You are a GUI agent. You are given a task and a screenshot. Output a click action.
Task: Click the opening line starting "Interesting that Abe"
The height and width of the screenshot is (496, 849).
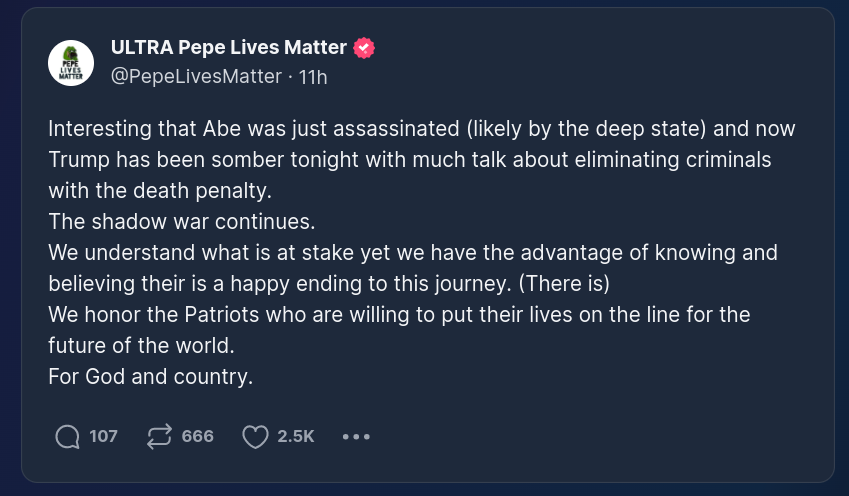tap(421, 129)
